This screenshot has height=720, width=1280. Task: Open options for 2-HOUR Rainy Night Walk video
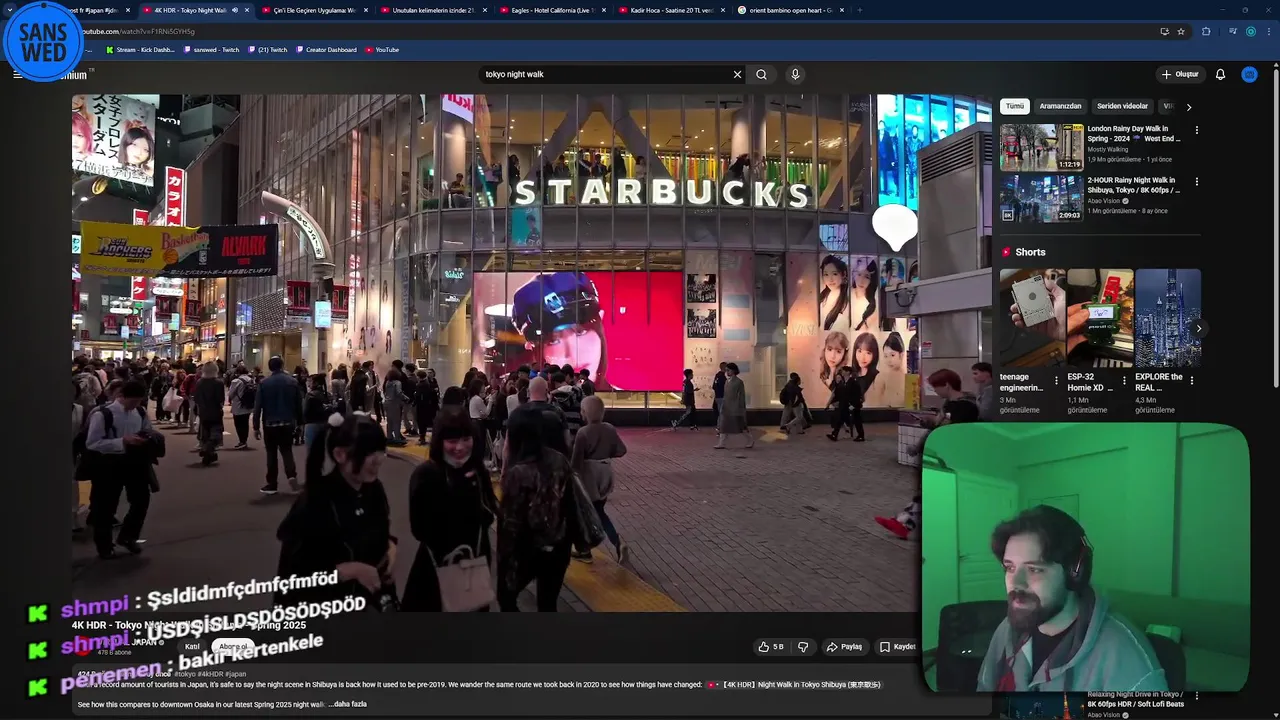(x=1196, y=182)
